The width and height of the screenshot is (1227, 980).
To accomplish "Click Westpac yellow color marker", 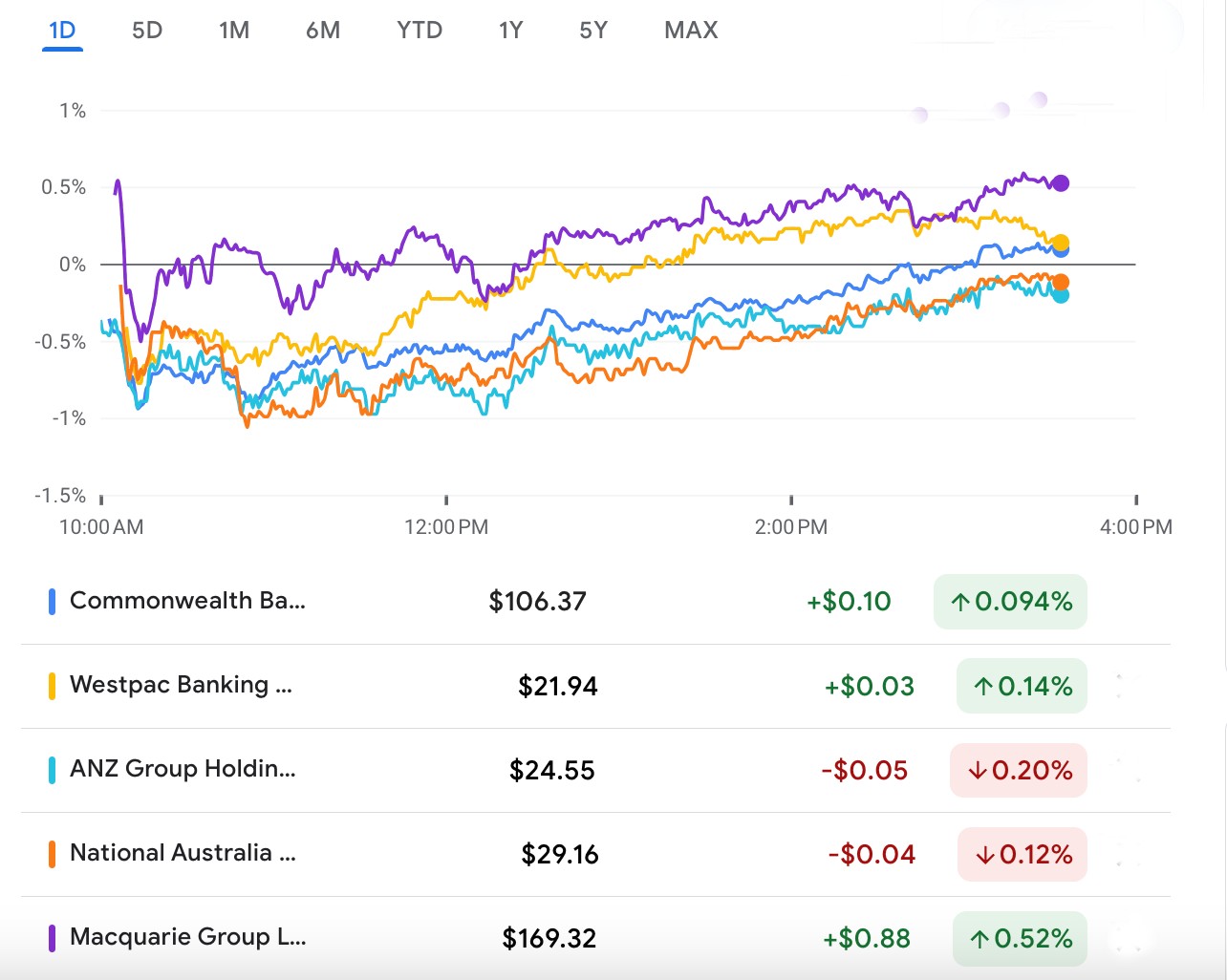I will point(52,686).
